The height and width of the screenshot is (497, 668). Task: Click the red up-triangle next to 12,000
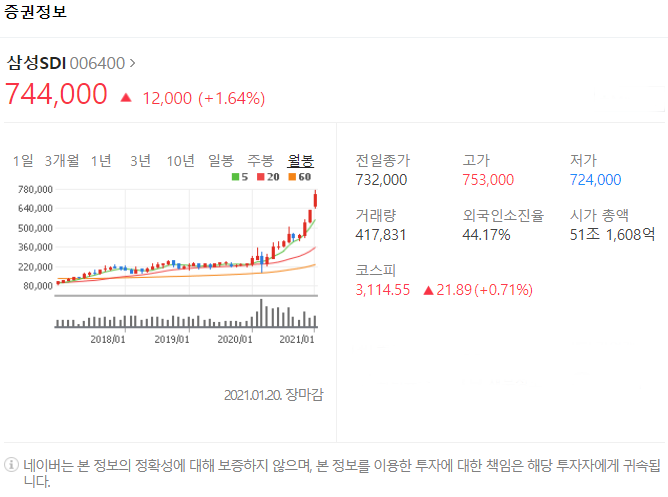pos(126,98)
